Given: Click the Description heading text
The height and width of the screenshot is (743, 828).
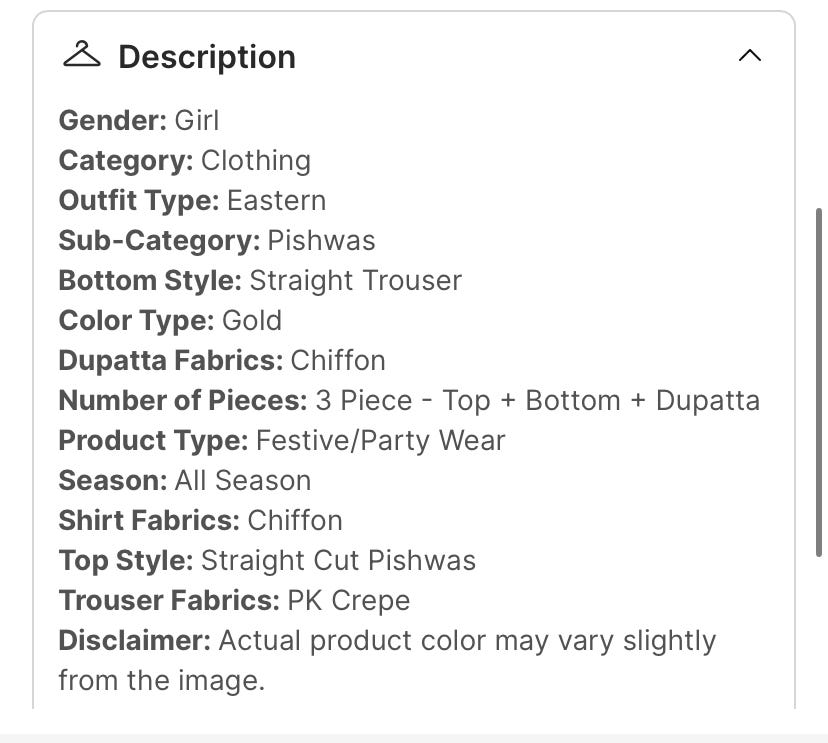Looking at the screenshot, I should click(x=206, y=57).
